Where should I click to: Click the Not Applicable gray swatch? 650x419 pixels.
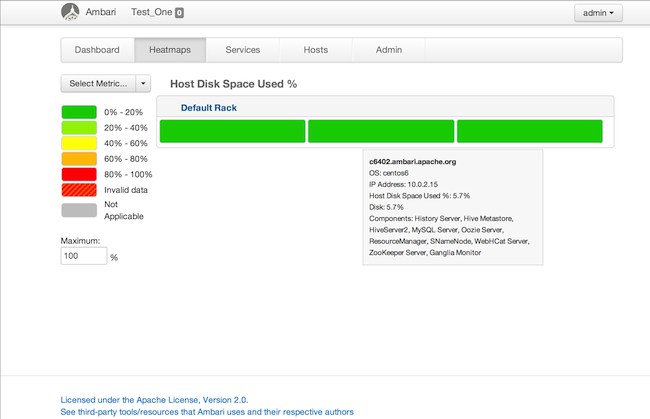pos(79,210)
